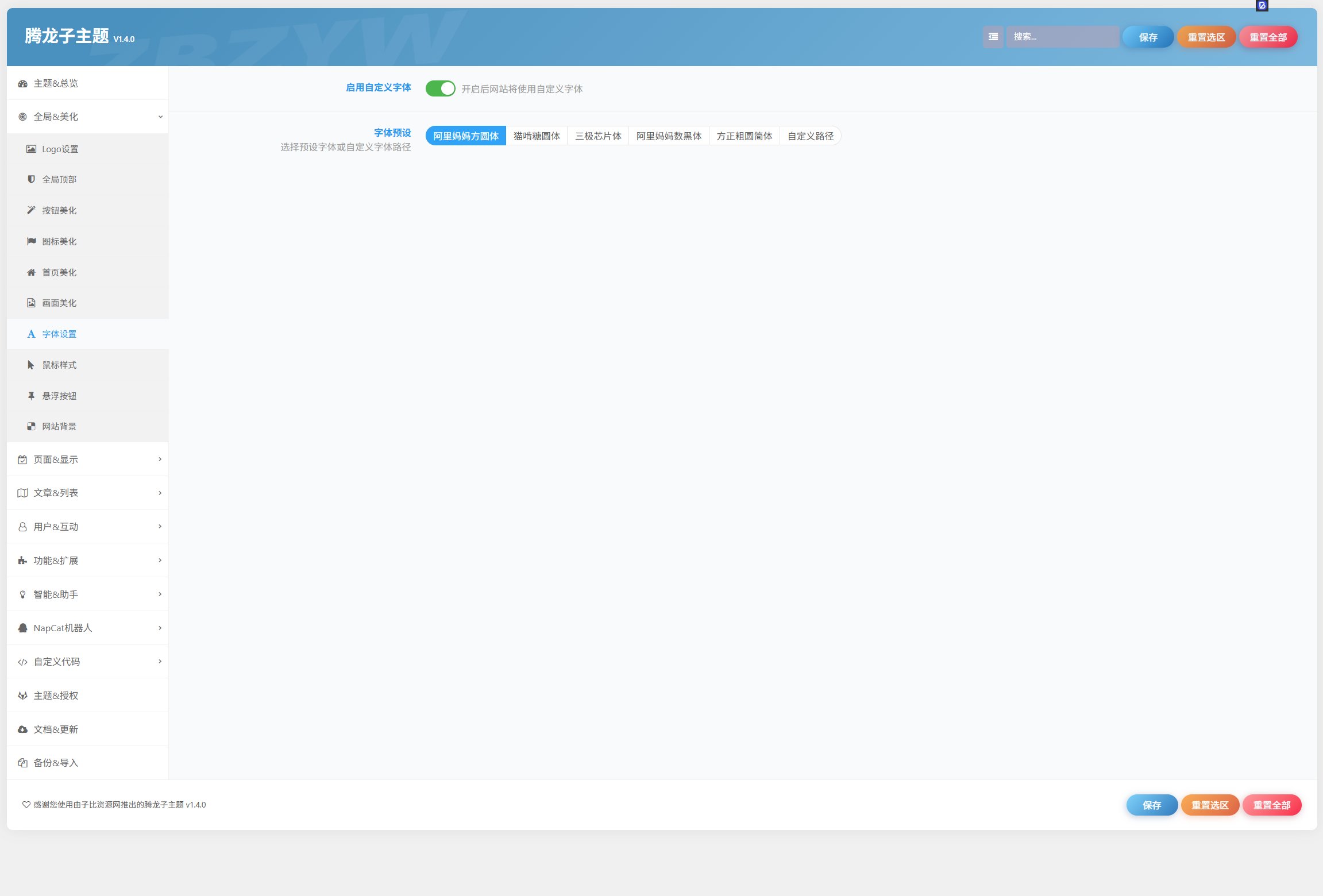This screenshot has width=1323, height=896.
Task: Toggle the 启用自定义字体 switch
Action: [x=441, y=89]
